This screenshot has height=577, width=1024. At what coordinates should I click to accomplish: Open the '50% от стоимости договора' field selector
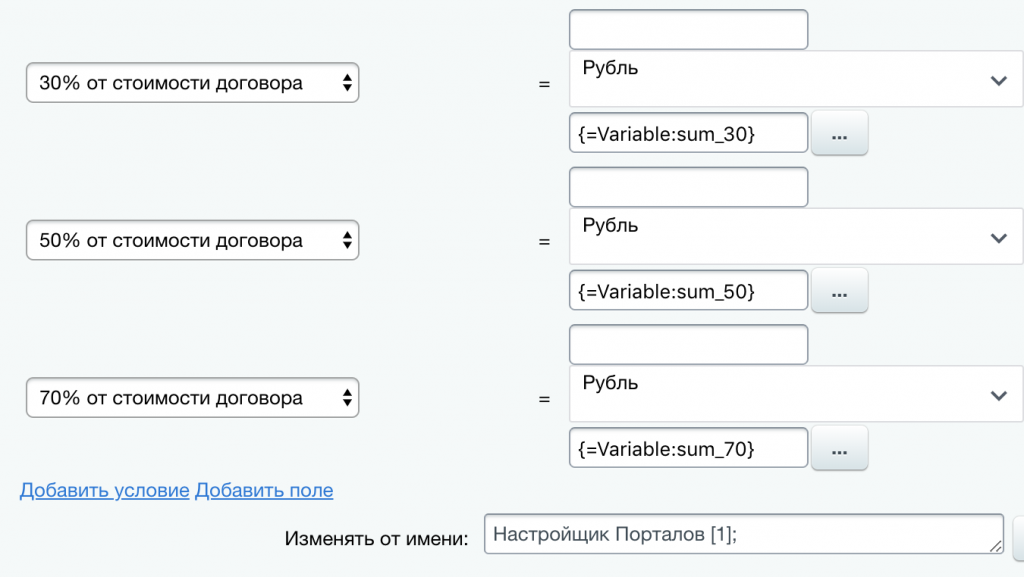pos(192,241)
